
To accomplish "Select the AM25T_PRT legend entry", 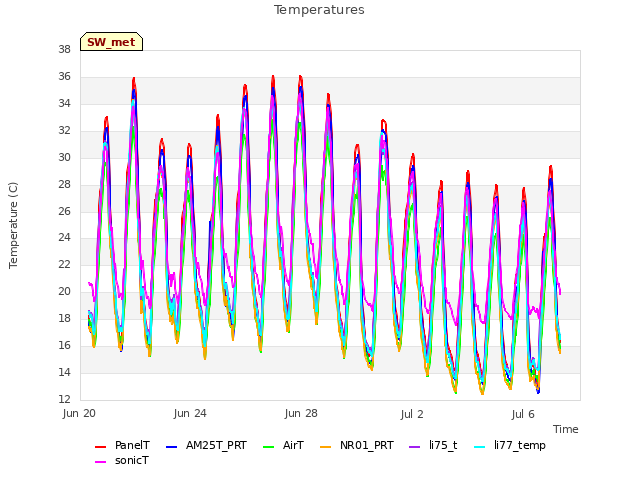I will pyautogui.click(x=207, y=445).
